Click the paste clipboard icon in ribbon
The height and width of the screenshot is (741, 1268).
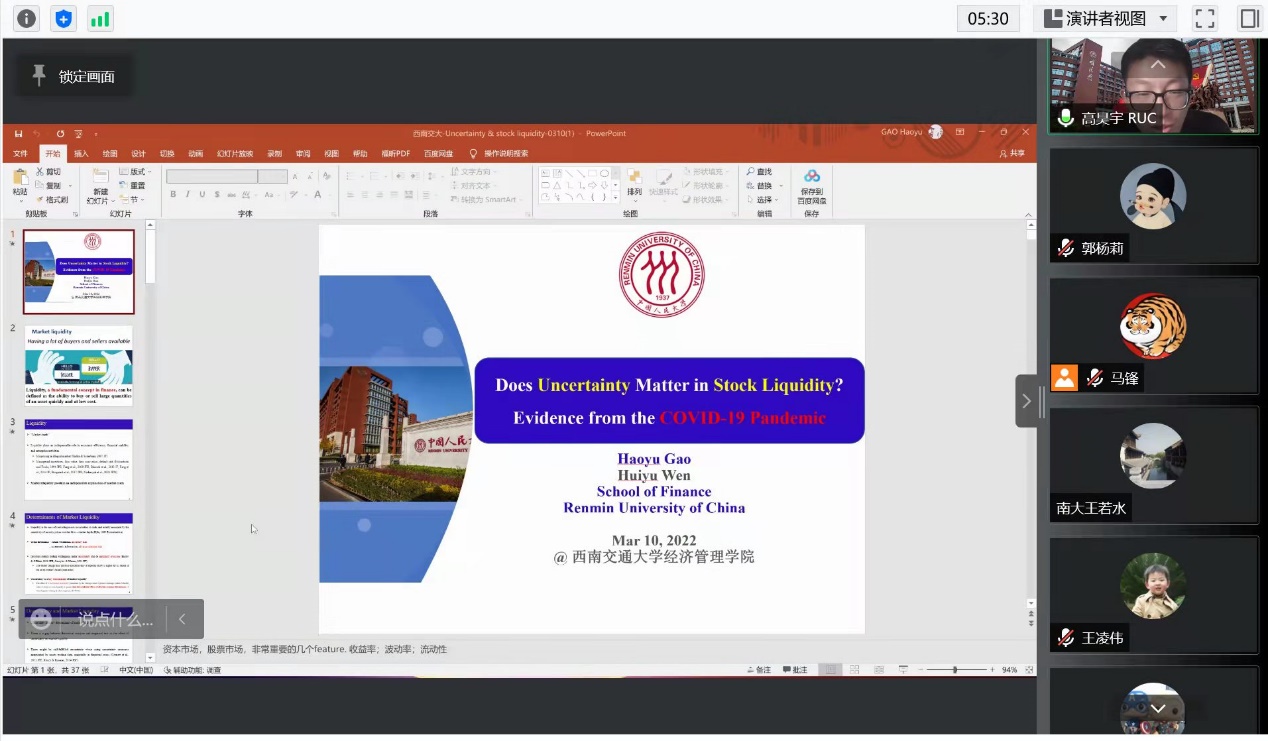coord(20,181)
